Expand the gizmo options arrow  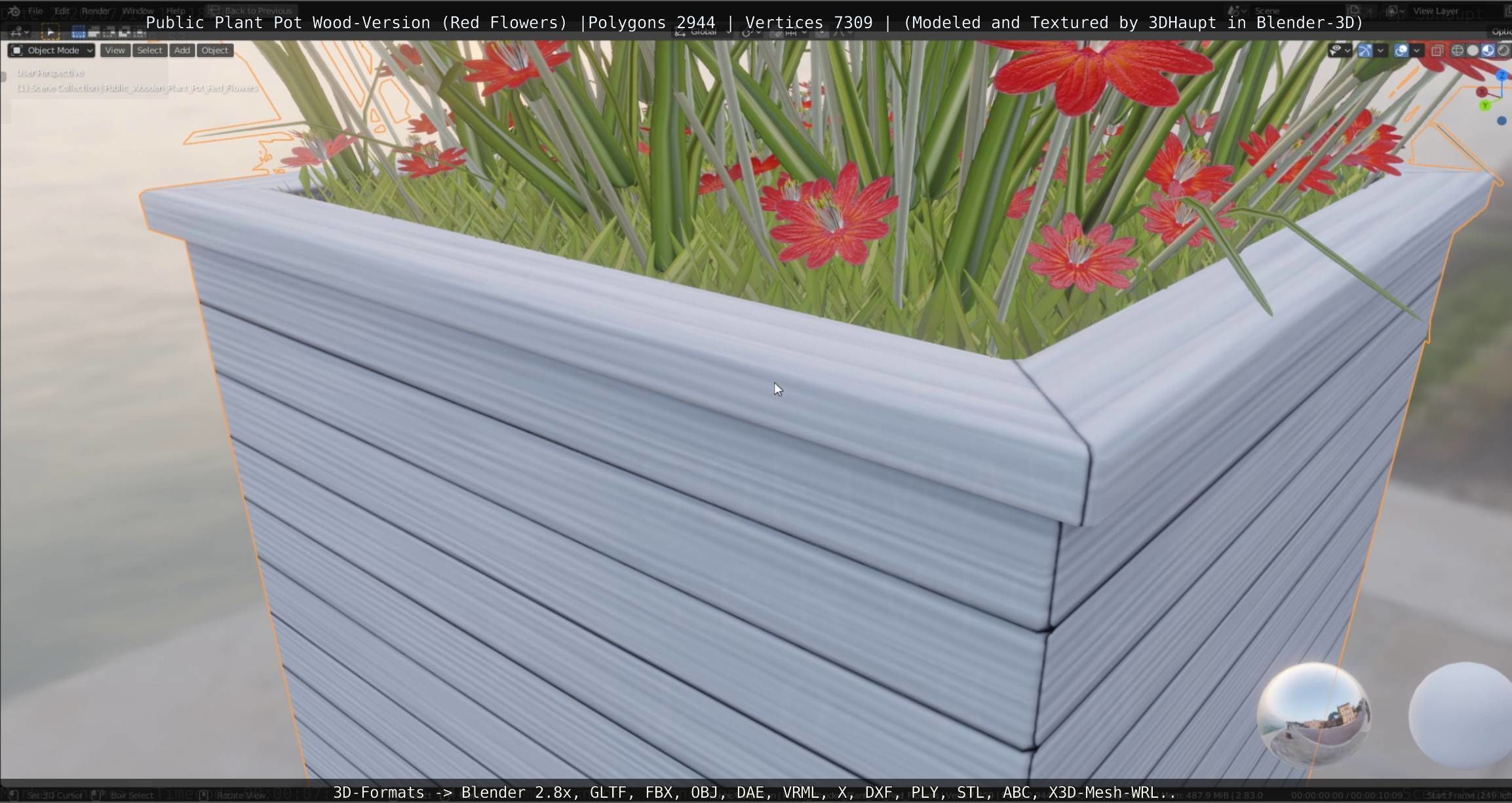1380,50
